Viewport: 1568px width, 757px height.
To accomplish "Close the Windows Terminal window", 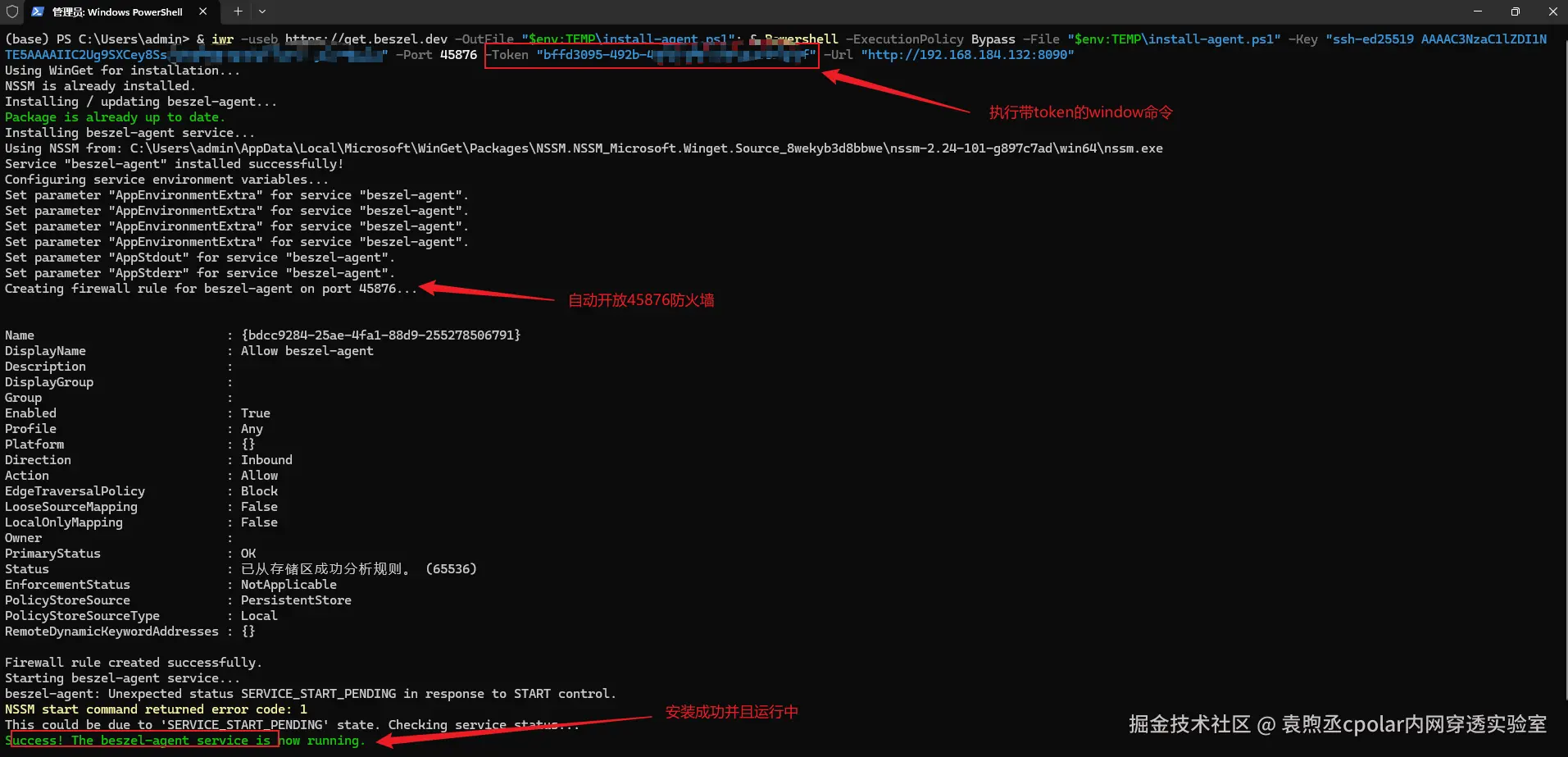I will pyautogui.click(x=1552, y=11).
